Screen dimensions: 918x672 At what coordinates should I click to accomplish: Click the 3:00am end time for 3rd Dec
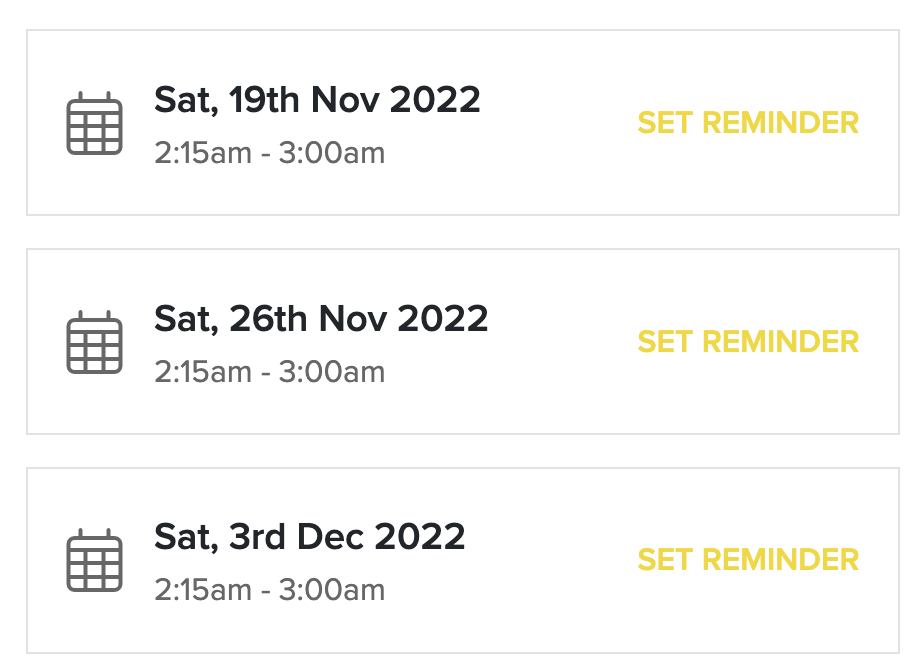tap(331, 590)
